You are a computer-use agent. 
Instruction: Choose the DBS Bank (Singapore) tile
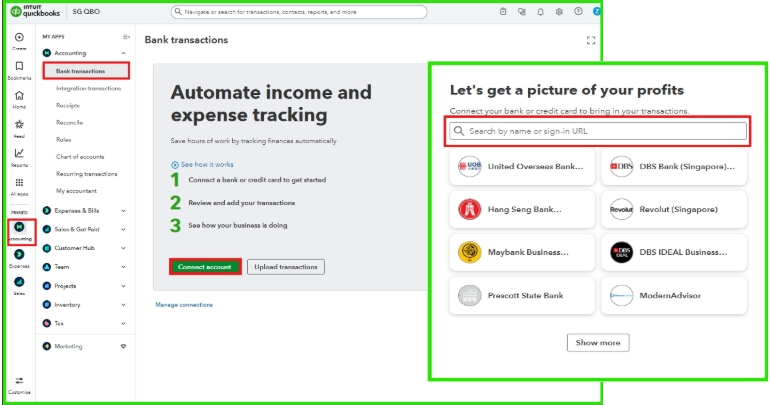click(x=674, y=166)
